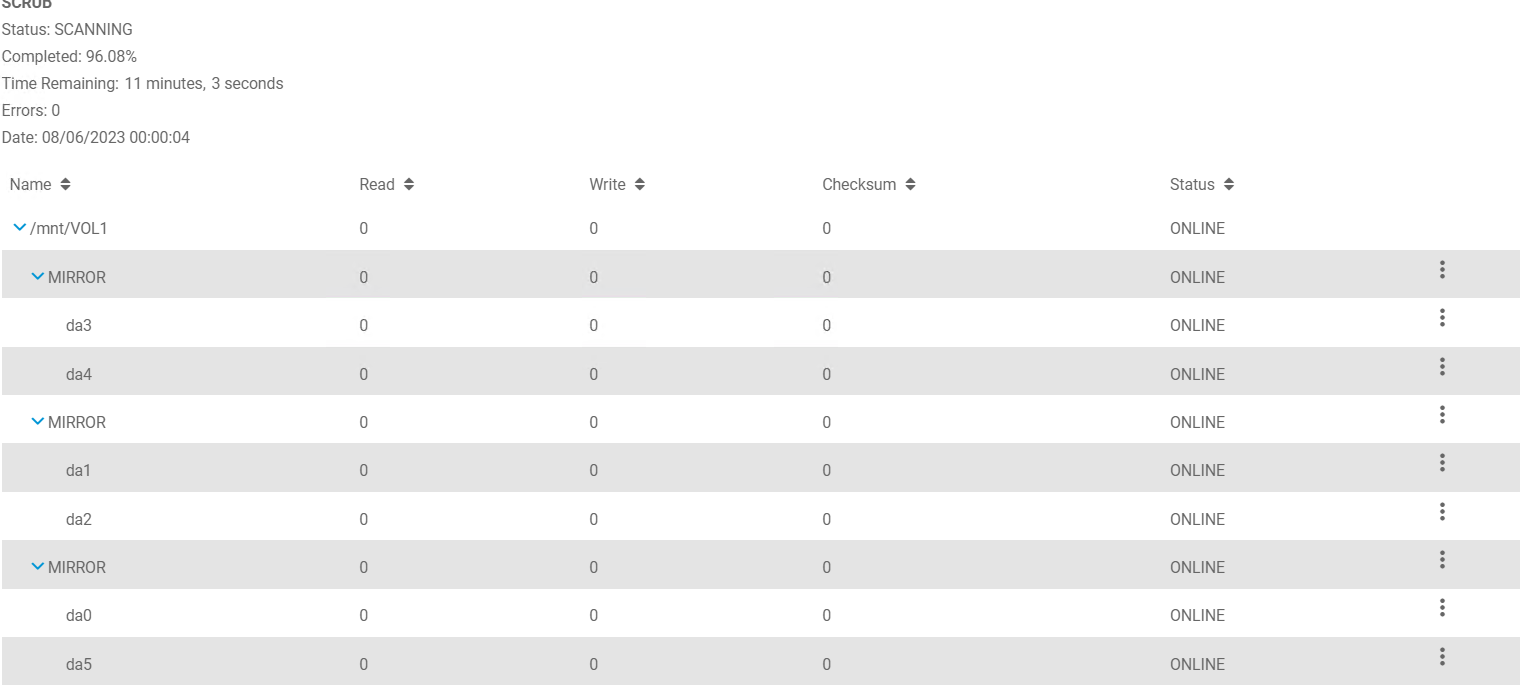Open options menu for first MIRROR row

1442,270
